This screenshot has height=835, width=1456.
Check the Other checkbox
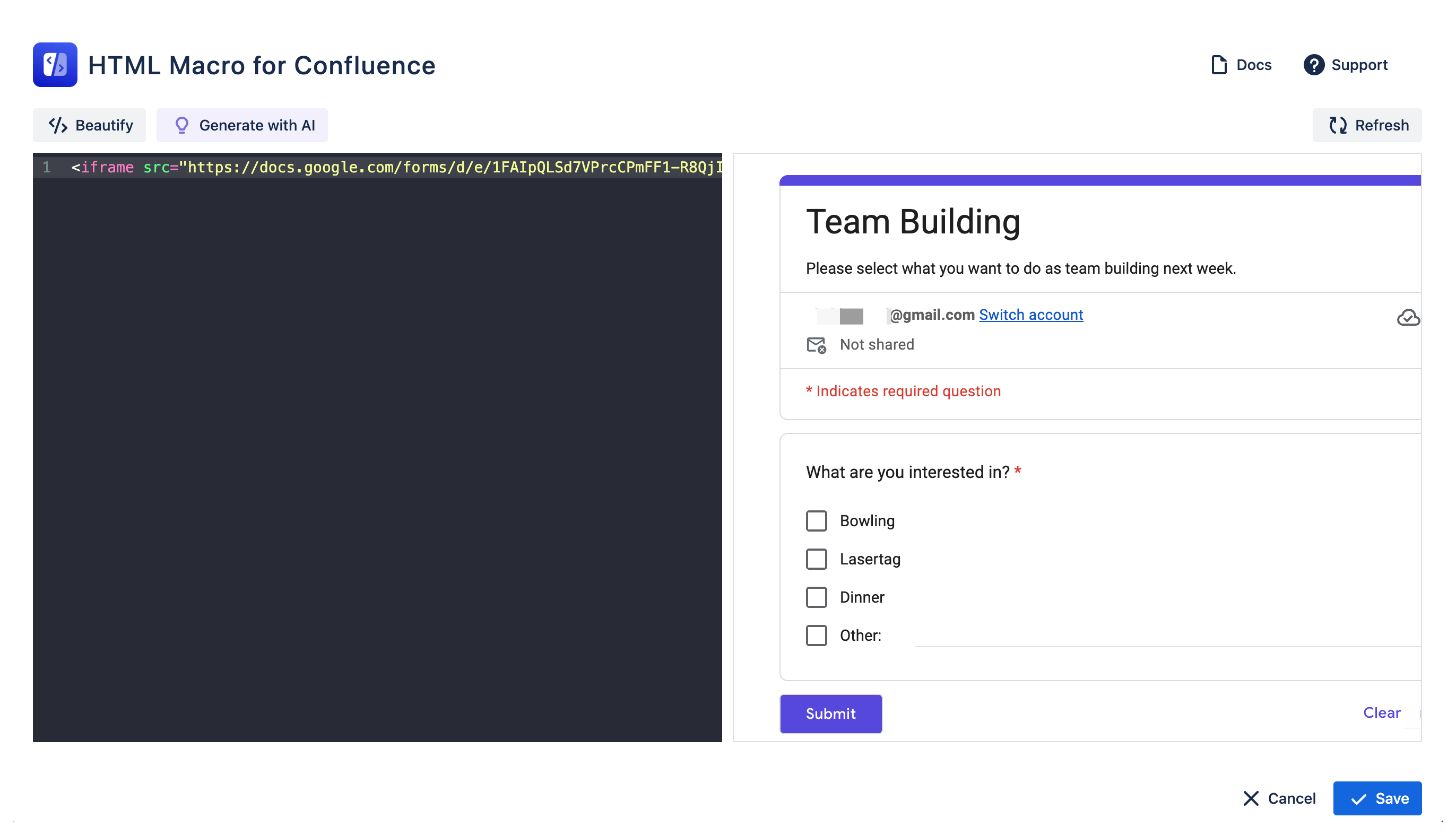click(x=816, y=636)
